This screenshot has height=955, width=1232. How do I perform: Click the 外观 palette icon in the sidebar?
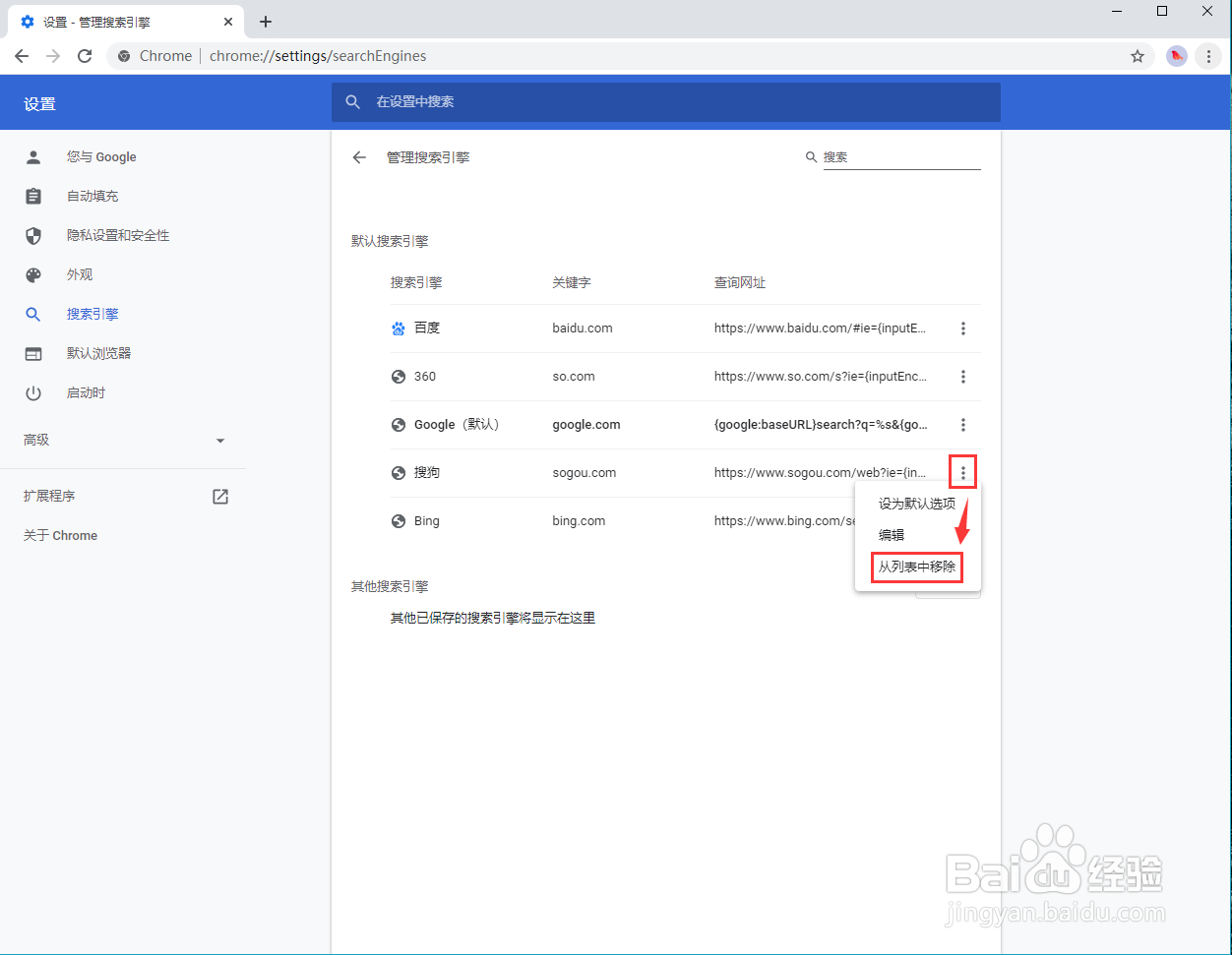pyautogui.click(x=33, y=274)
